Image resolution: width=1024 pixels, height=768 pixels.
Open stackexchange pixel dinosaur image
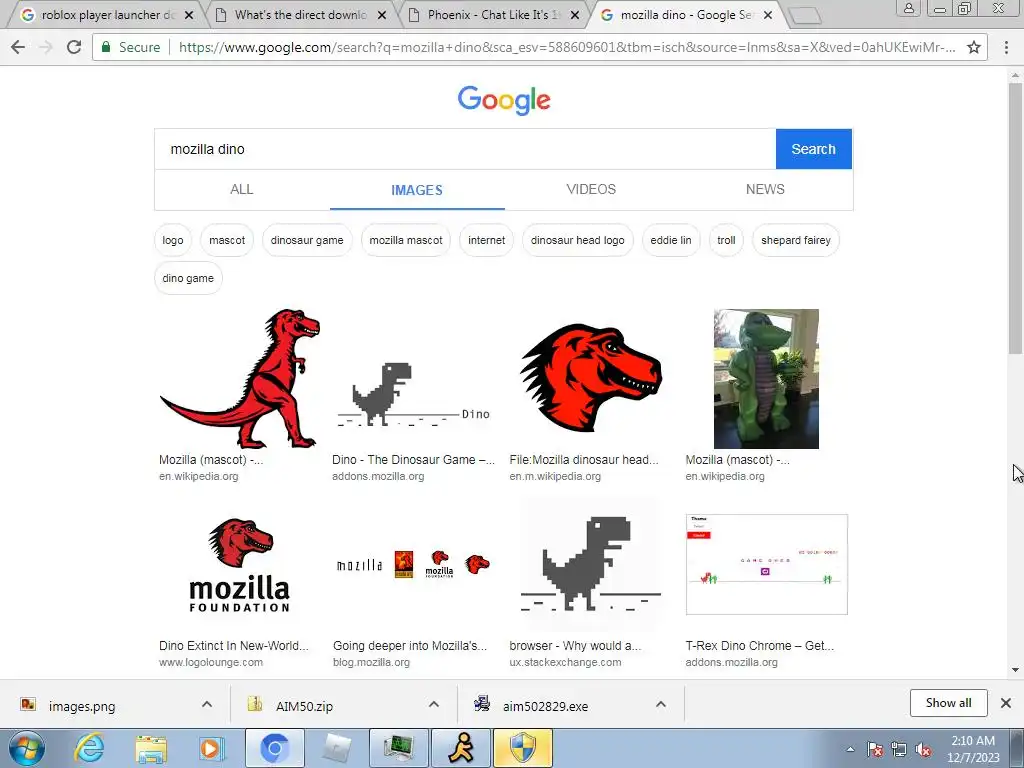click(x=590, y=564)
